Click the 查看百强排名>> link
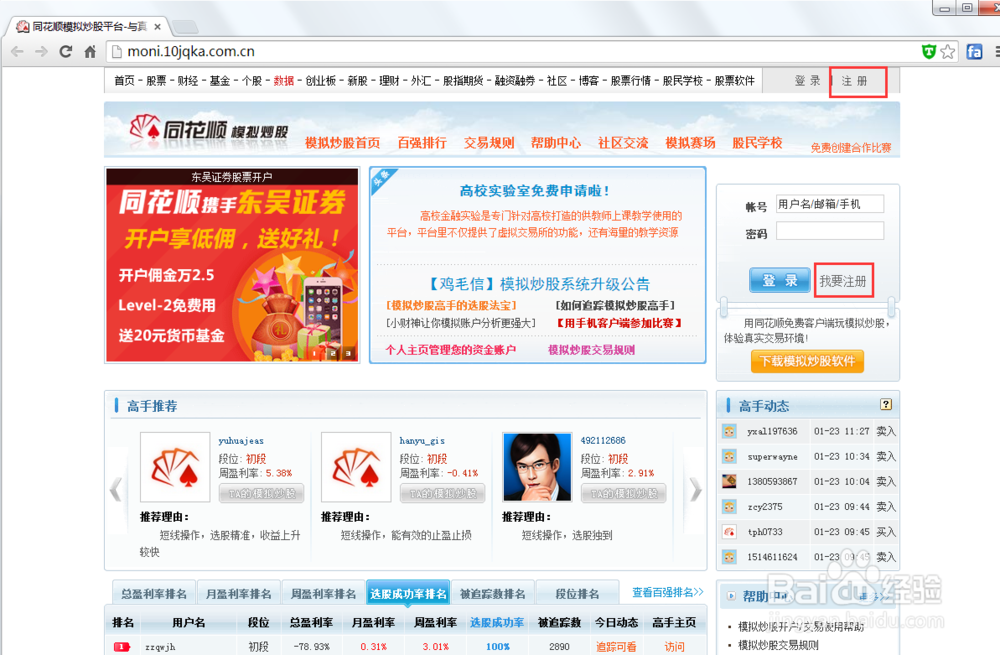Image resolution: width=1000 pixels, height=655 pixels. [668, 592]
